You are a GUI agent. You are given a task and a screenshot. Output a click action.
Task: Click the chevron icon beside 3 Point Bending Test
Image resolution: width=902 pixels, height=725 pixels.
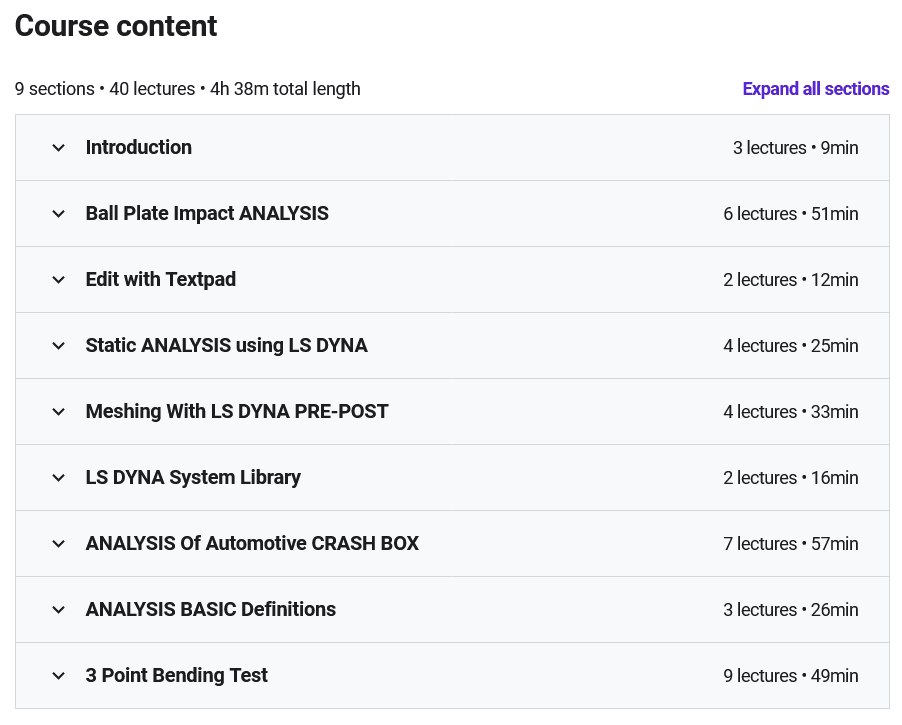point(59,676)
